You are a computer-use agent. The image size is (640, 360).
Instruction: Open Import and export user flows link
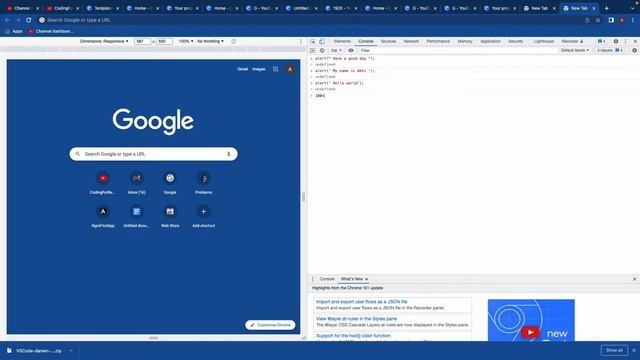(362, 302)
